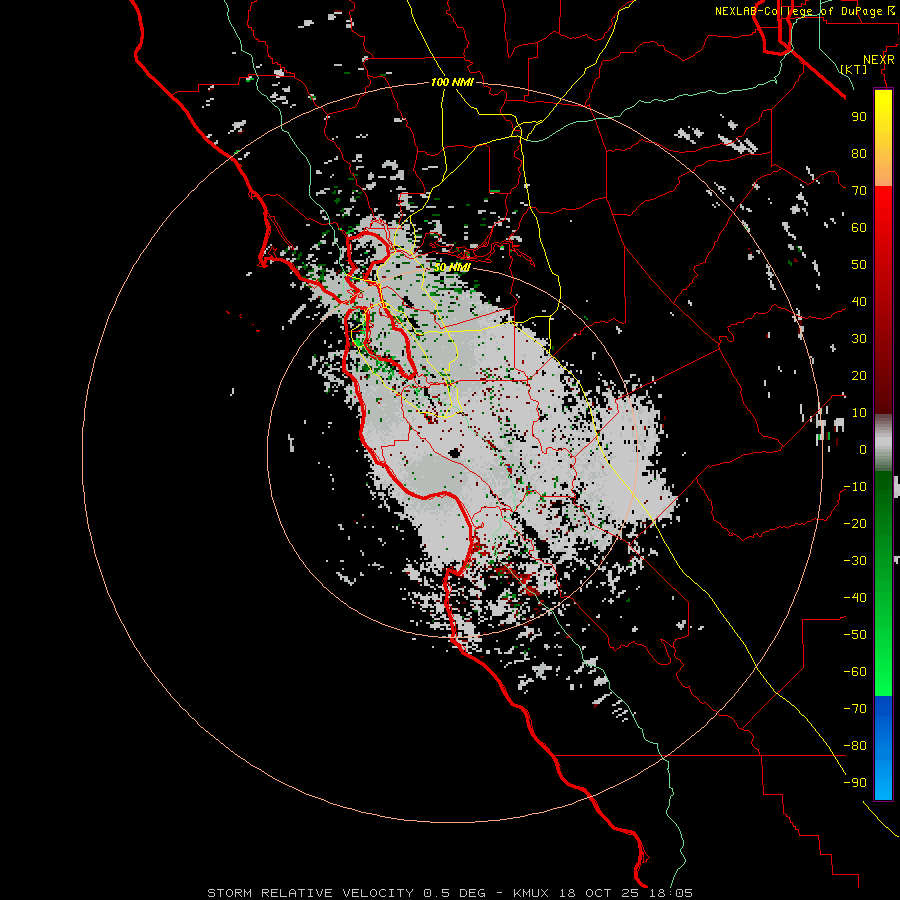Select the "18 OCT 25" date in the caption

click(x=599, y=893)
